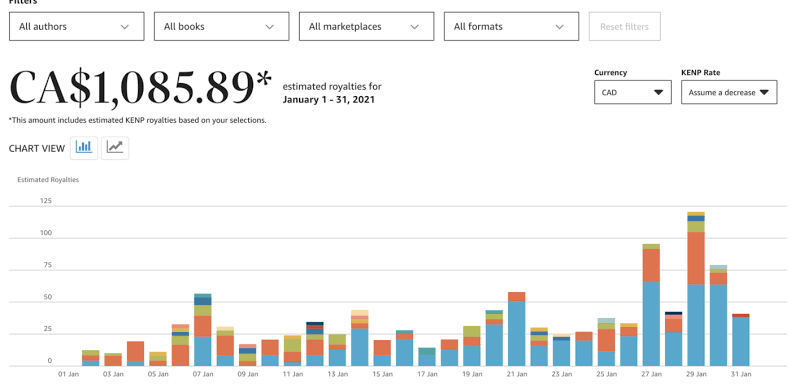Click the 21 Jan bar in chart

(x=517, y=329)
